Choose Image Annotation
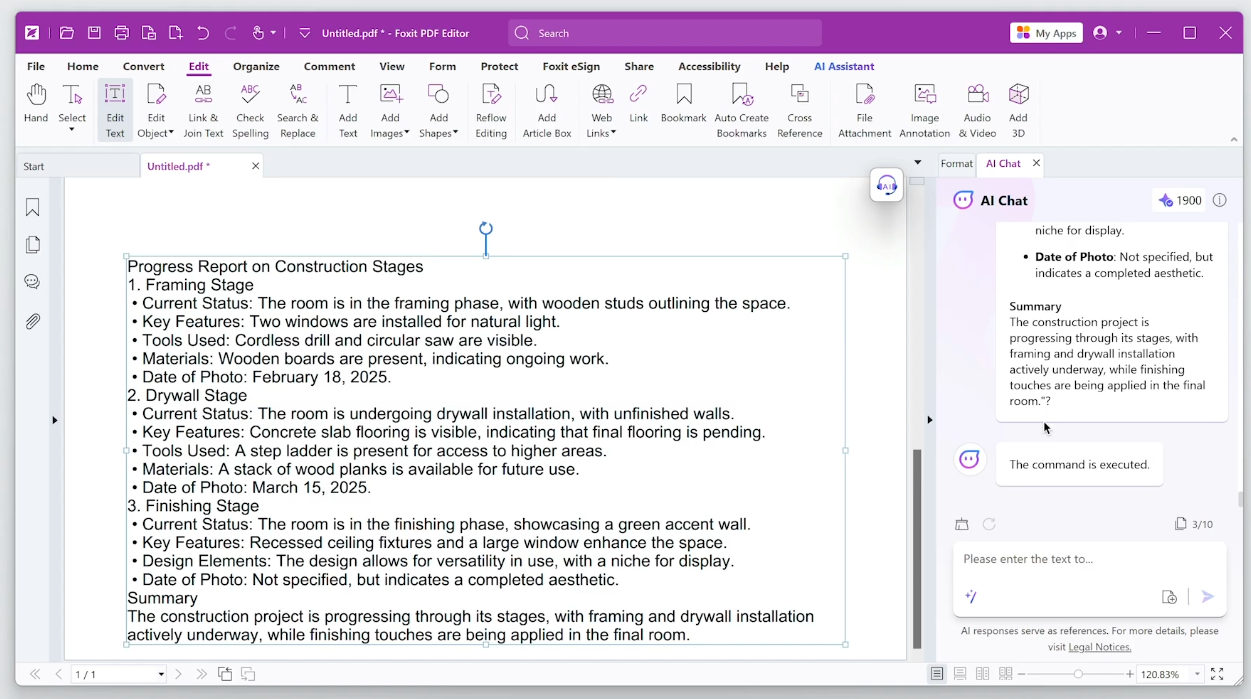 925,110
